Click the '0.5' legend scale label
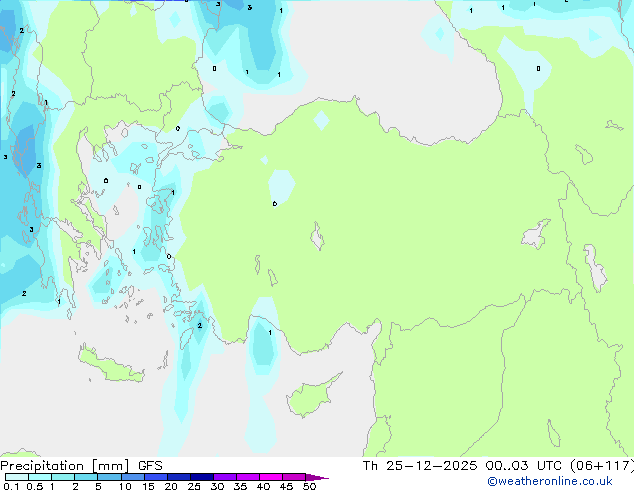The height and width of the screenshot is (490, 634). [x=35, y=486]
